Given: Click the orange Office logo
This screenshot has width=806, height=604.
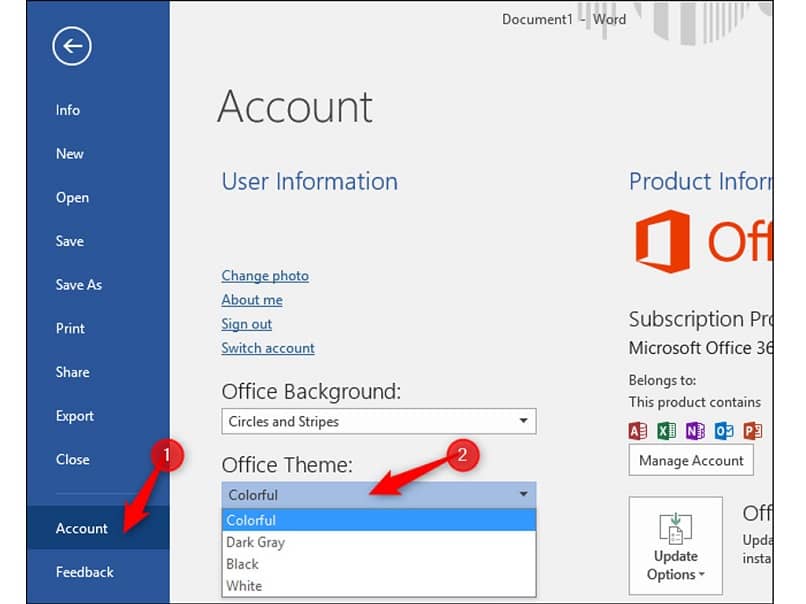Looking at the screenshot, I should coord(663,241).
